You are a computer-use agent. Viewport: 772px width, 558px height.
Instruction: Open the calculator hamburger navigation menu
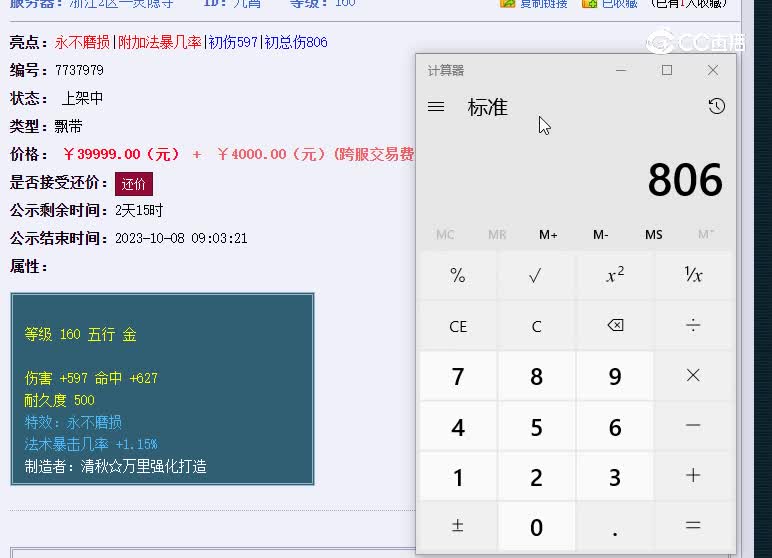tap(436, 106)
